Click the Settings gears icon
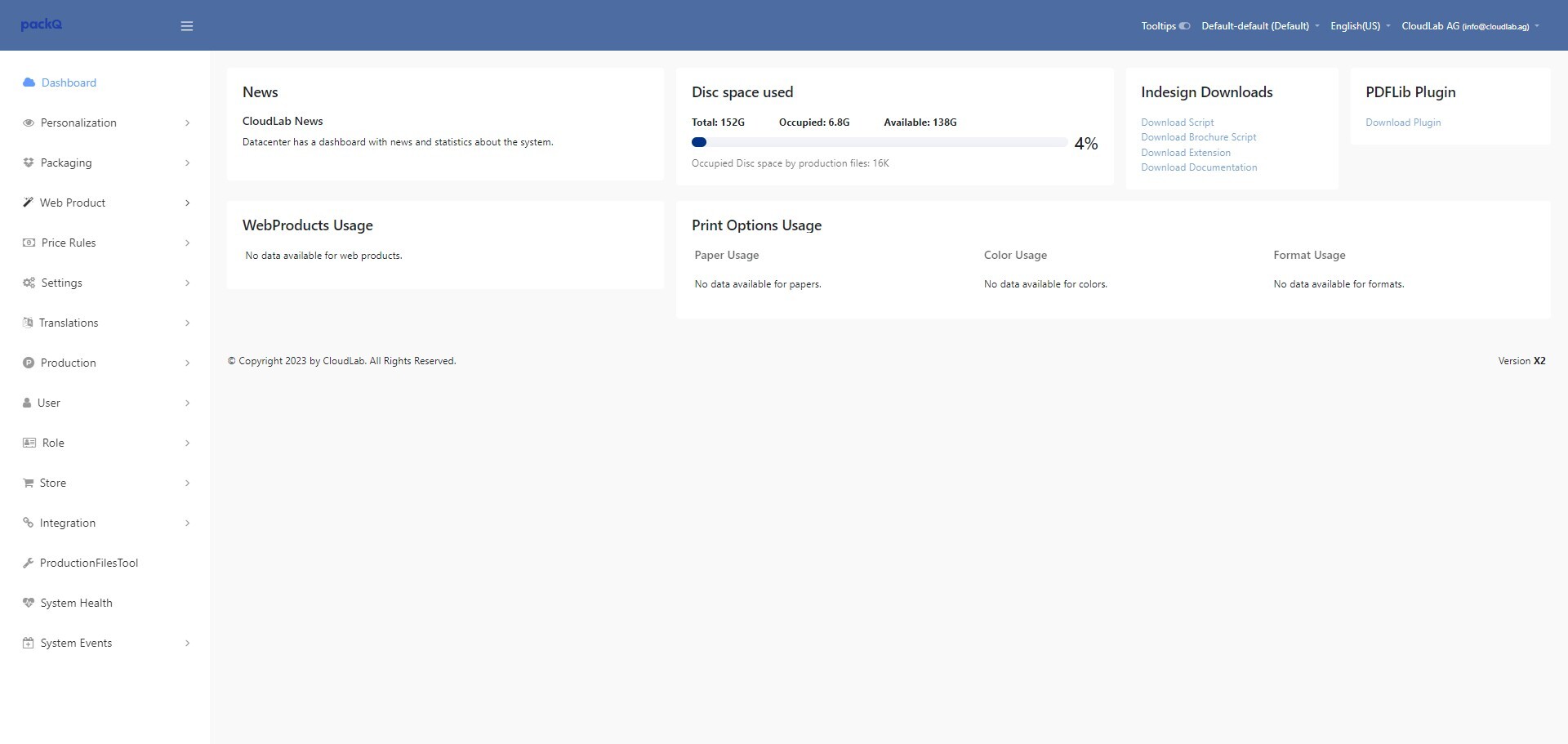 point(29,283)
